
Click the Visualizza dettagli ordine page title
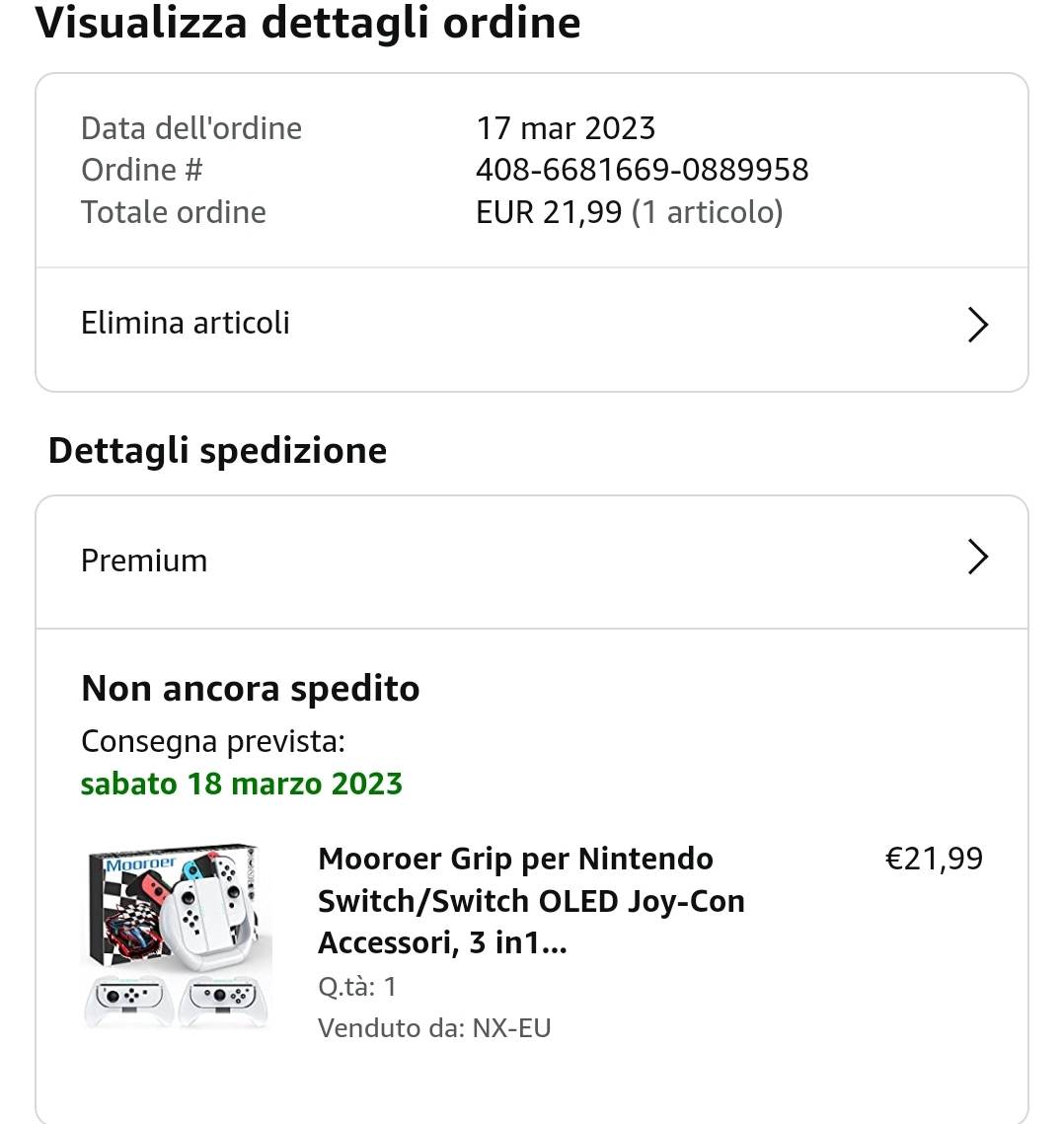click(308, 24)
